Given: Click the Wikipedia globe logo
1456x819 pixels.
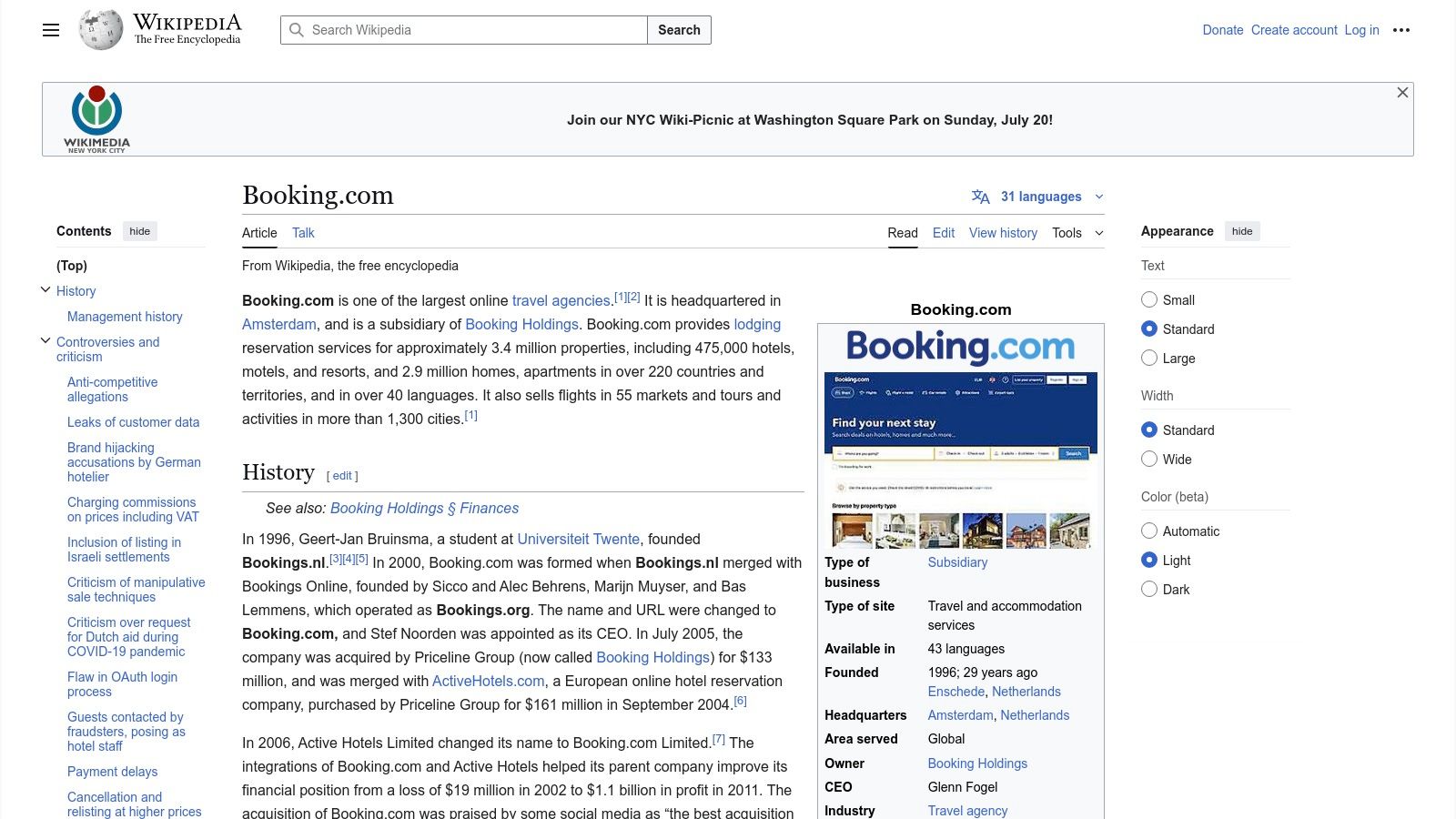Looking at the screenshot, I should click(100, 29).
